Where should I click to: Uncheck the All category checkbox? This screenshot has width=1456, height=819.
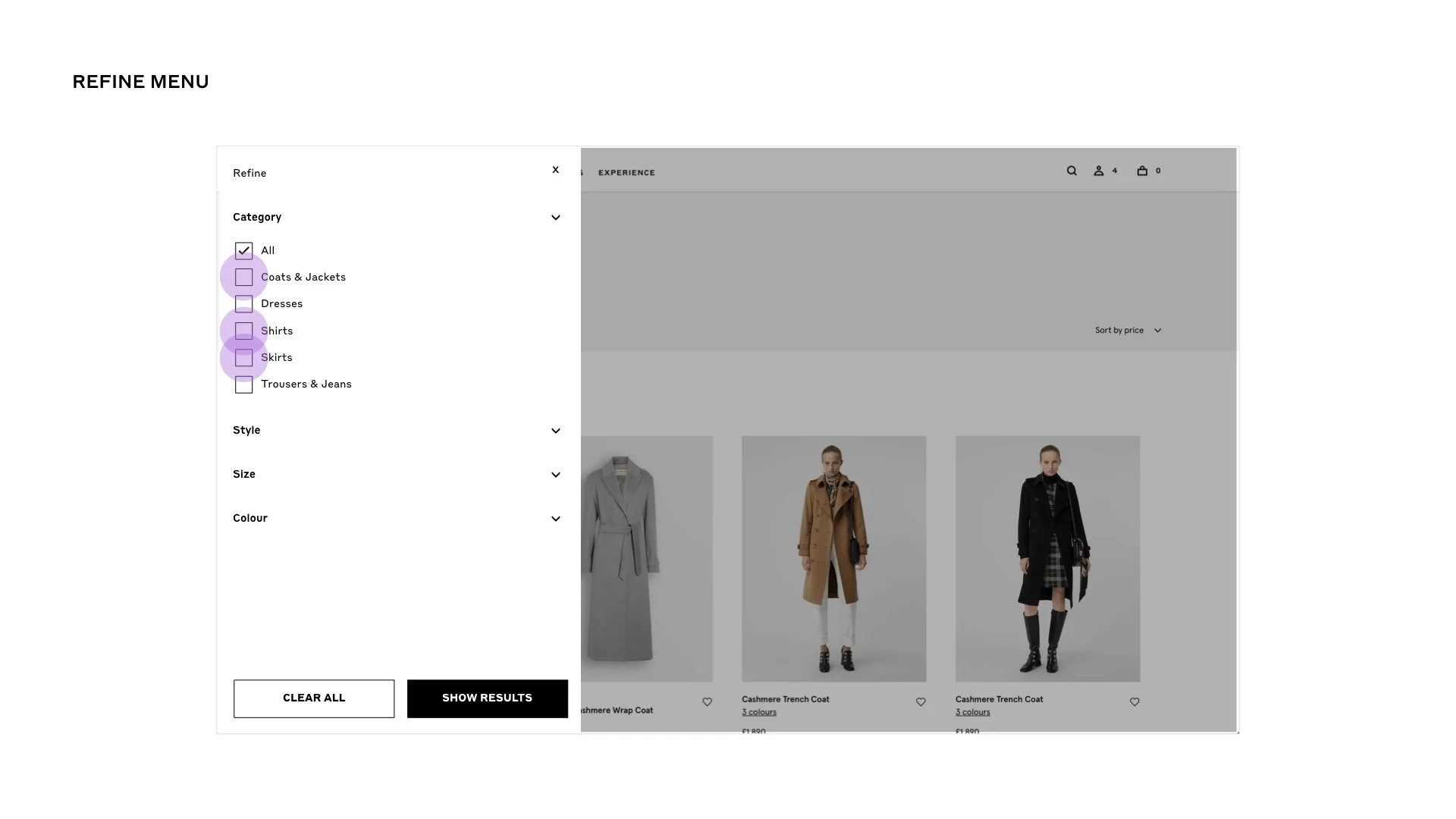pyautogui.click(x=243, y=250)
